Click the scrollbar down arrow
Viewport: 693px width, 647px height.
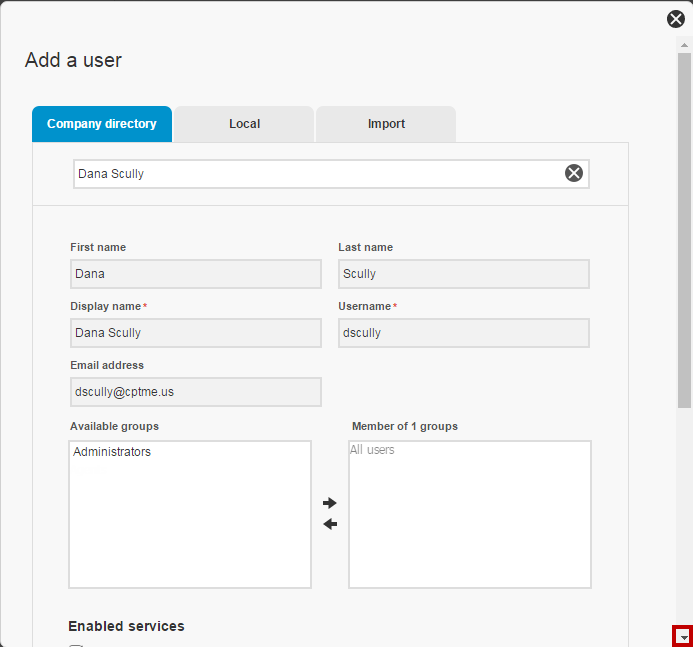point(684,637)
